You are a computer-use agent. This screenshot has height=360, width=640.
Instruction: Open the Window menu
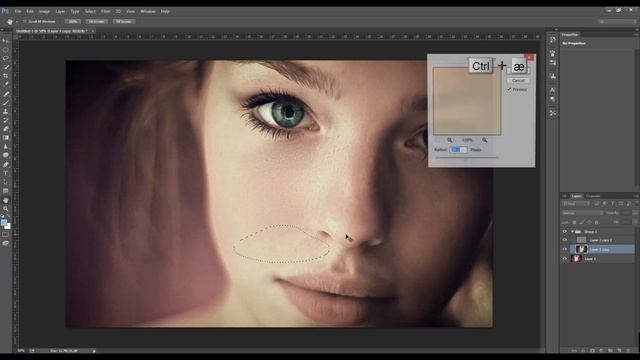[148, 11]
